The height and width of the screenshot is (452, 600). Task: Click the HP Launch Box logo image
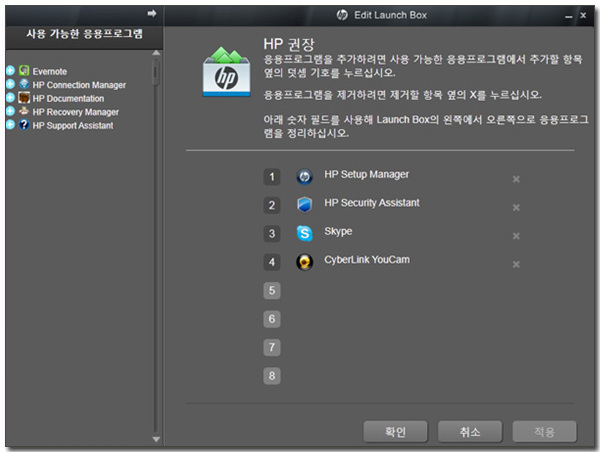[x=227, y=72]
